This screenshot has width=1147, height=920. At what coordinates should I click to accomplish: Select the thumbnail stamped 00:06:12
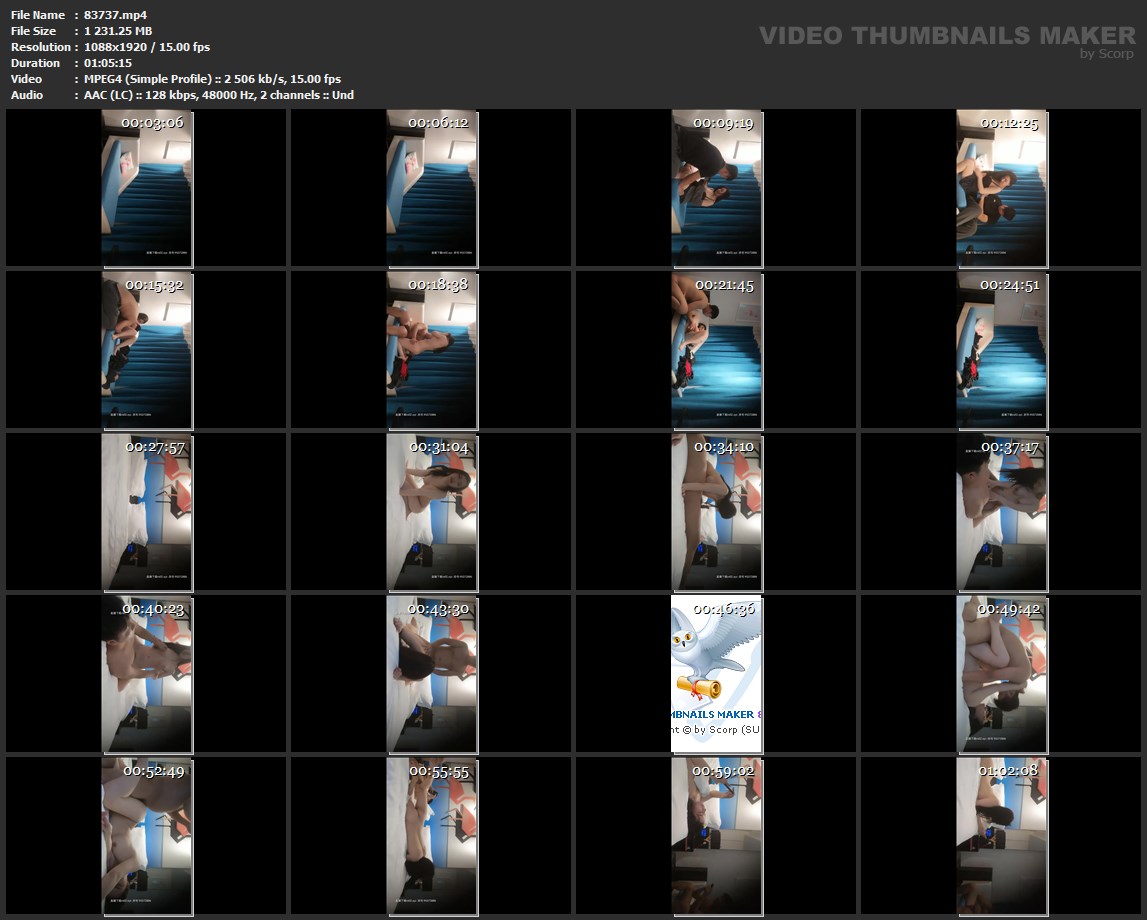pos(432,188)
